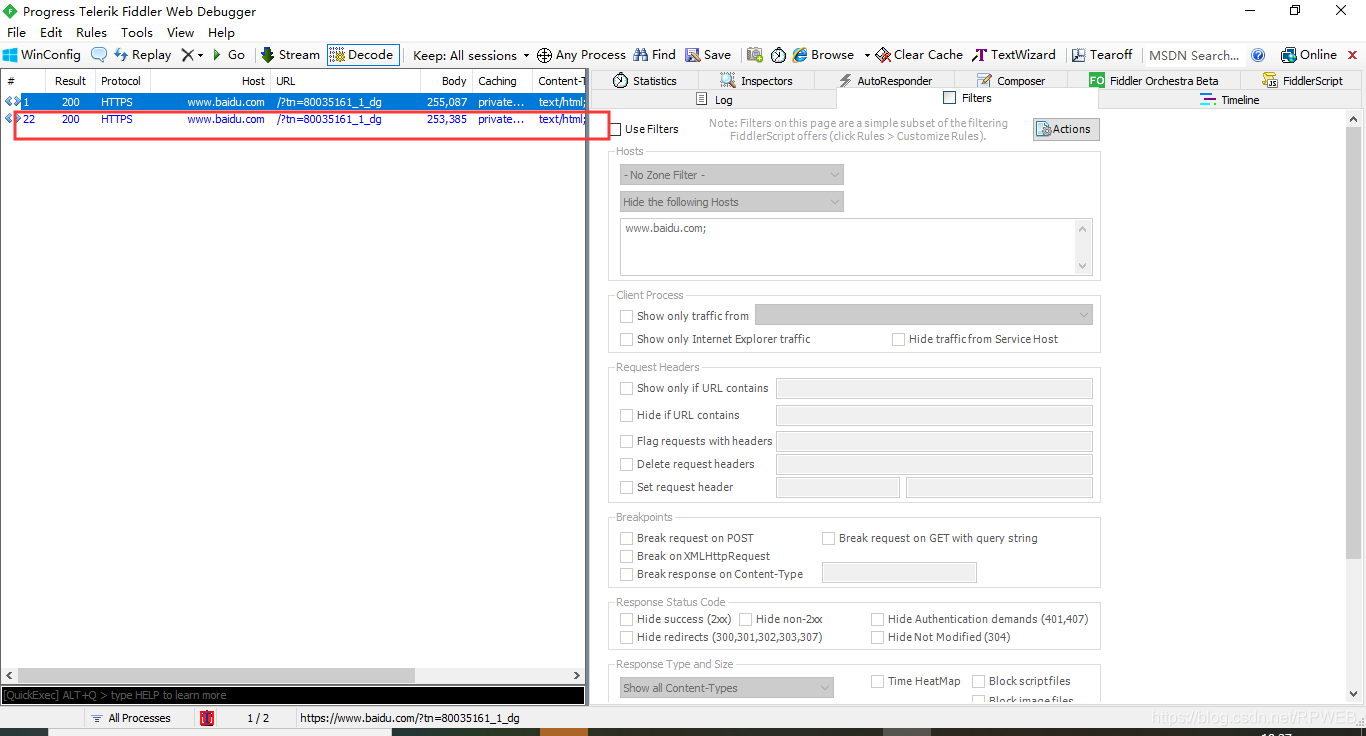This screenshot has width=1366, height=736.
Task: Open WinConfig from the toolbar
Action: coord(41,55)
